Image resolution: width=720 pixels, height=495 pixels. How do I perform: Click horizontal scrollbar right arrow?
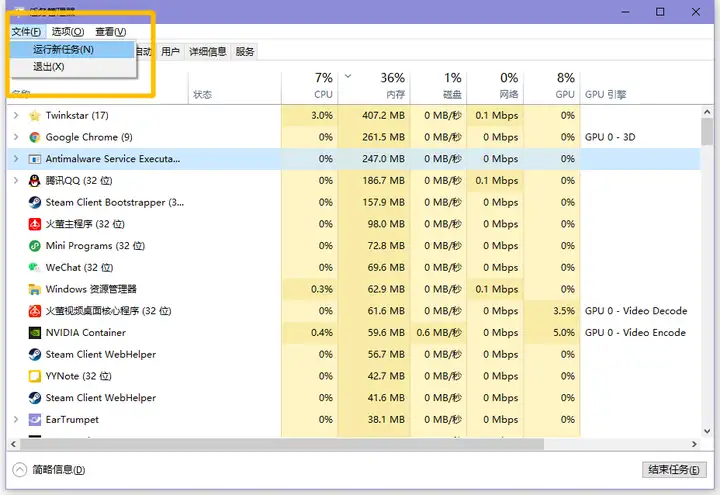694,444
